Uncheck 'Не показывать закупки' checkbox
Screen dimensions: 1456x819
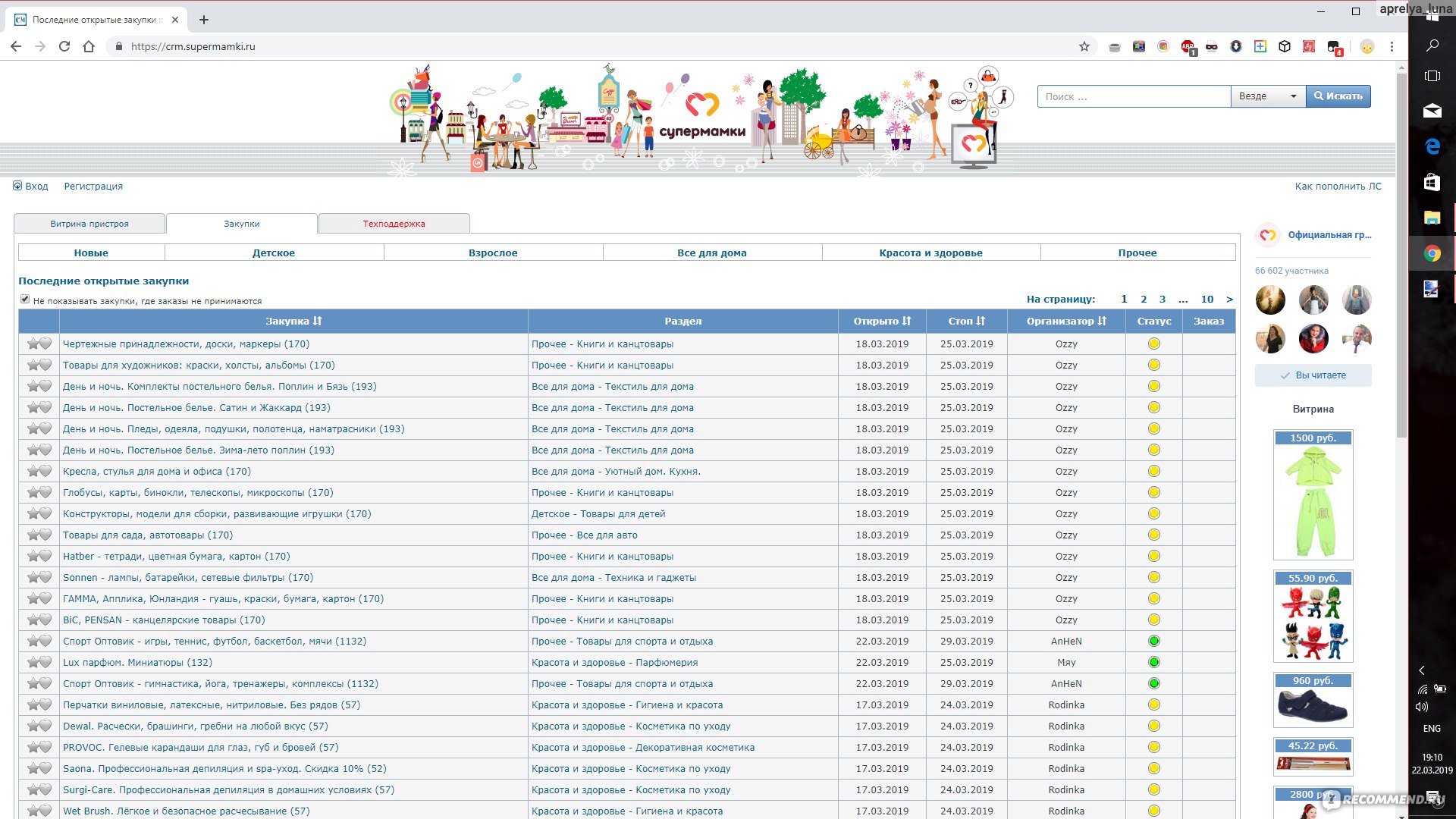pos(25,300)
